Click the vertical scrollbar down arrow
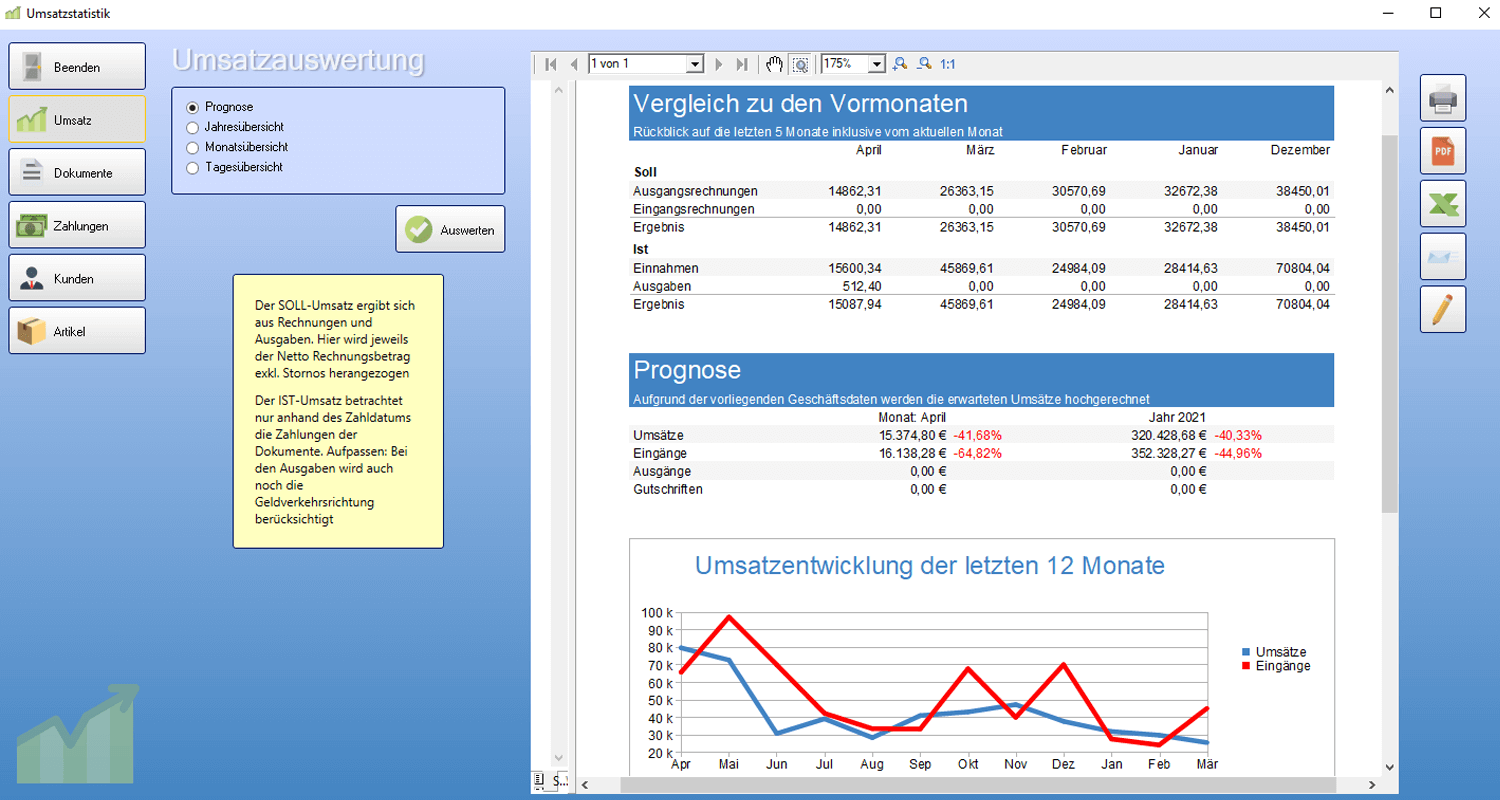This screenshot has height=800, width=1500. coord(1390,767)
